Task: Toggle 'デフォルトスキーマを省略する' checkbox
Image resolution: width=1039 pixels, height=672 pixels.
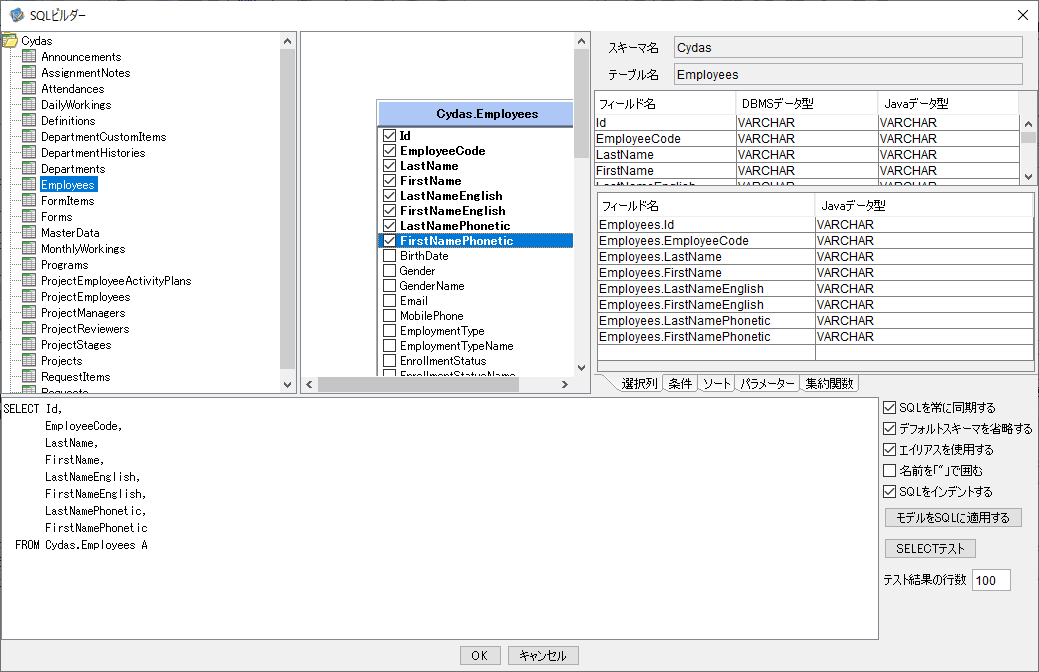Action: pyautogui.click(x=889, y=429)
